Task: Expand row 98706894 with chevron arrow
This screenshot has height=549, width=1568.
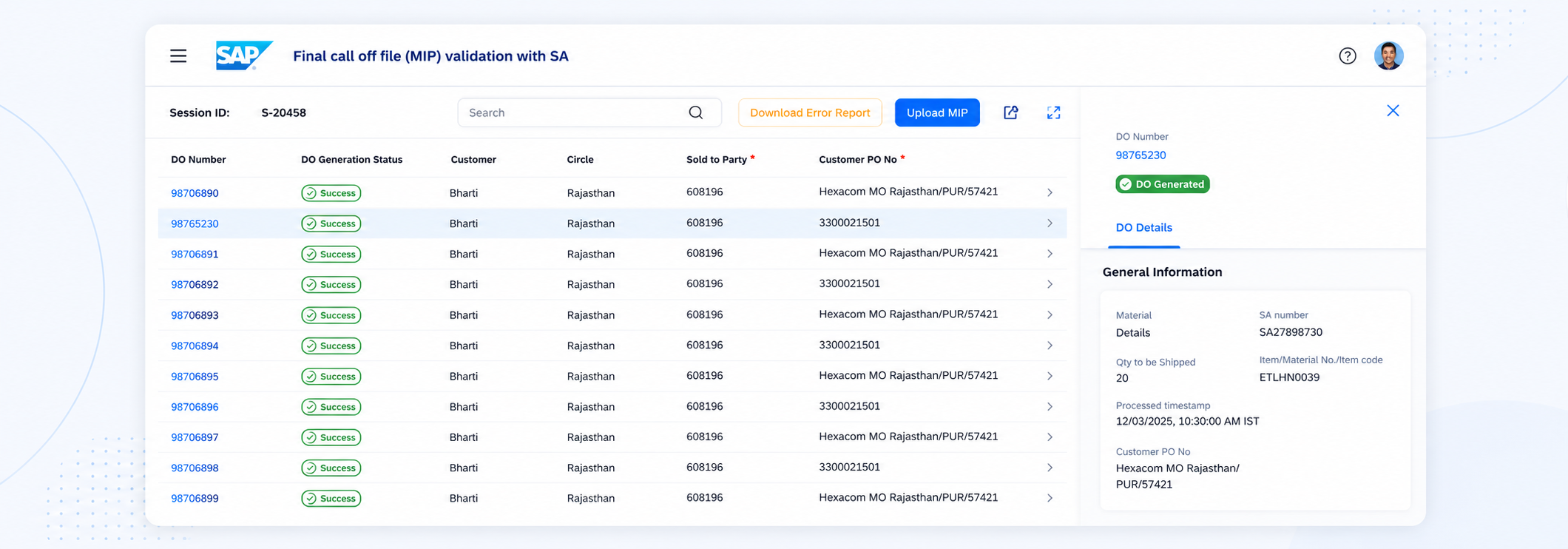Action: (1050, 346)
